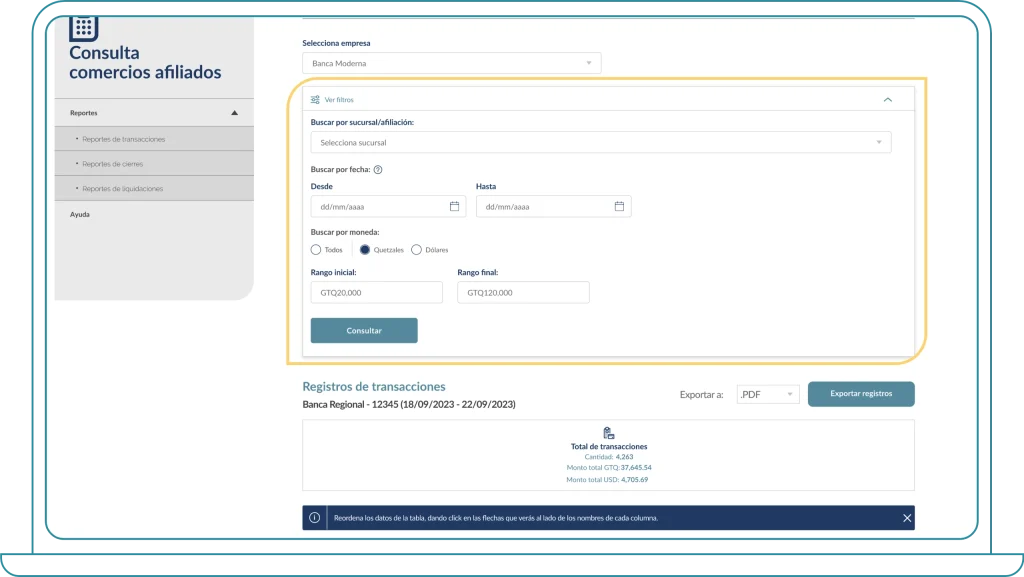Click the Ver filtros sliders icon
Viewport: 1024px width, 577px height.
tap(315, 100)
